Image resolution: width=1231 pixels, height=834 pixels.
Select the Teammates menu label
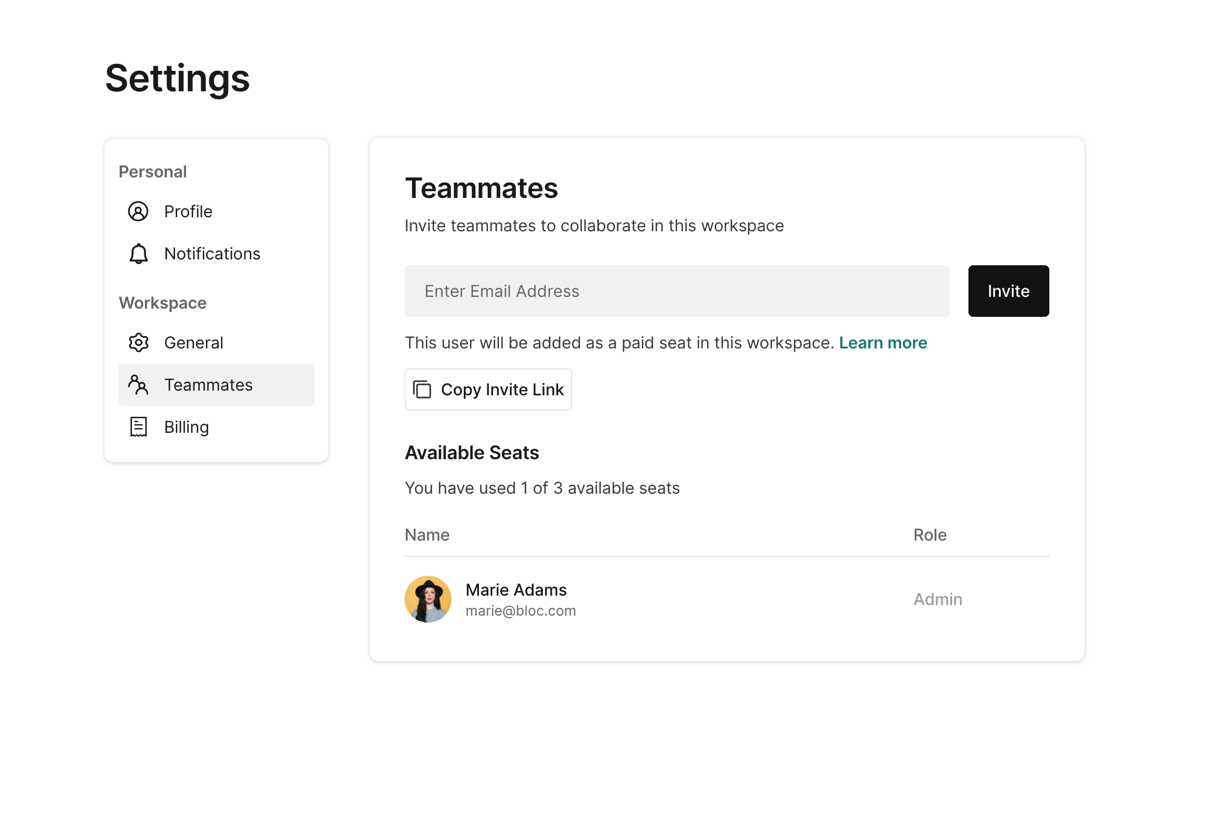click(208, 385)
